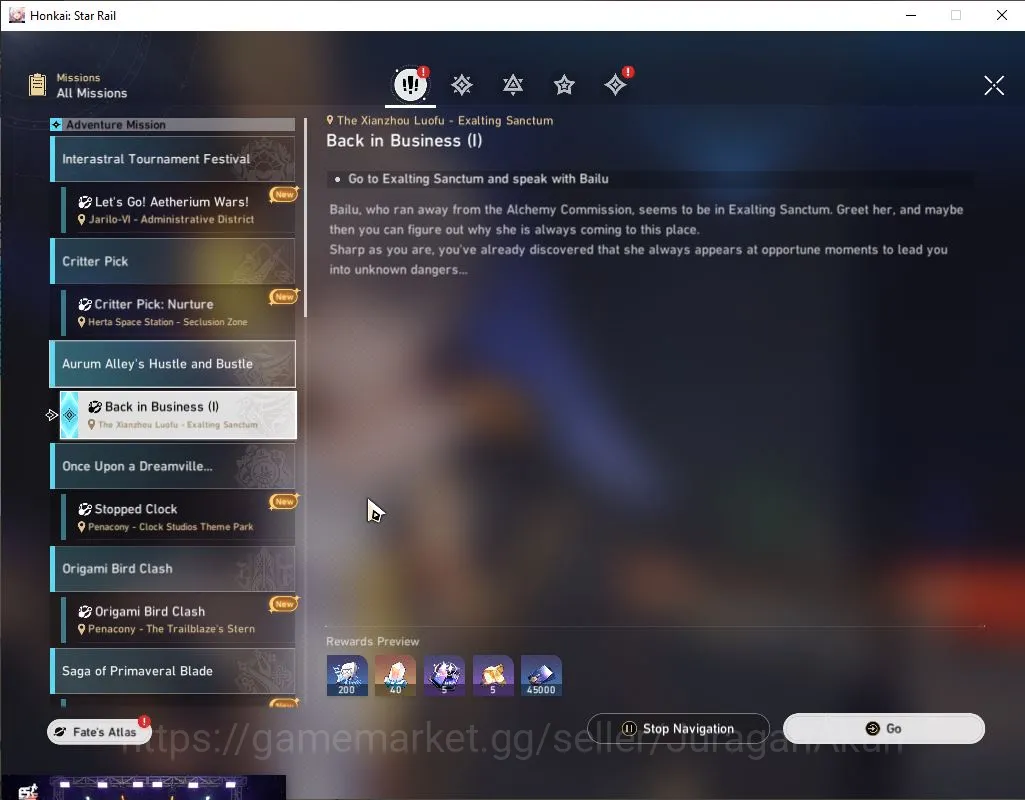Open Fate's Atlas
This screenshot has width=1025, height=800.
(99, 731)
